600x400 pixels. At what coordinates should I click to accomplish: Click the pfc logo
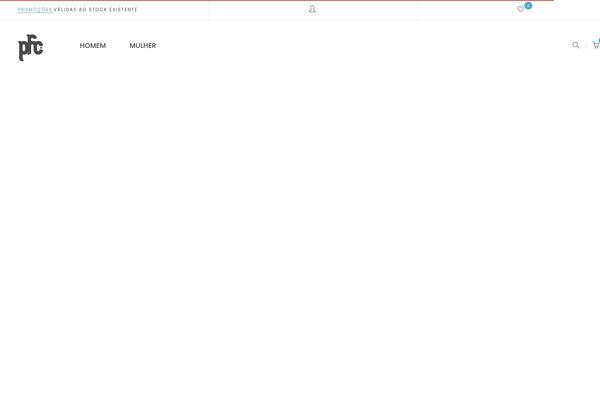tap(31, 47)
